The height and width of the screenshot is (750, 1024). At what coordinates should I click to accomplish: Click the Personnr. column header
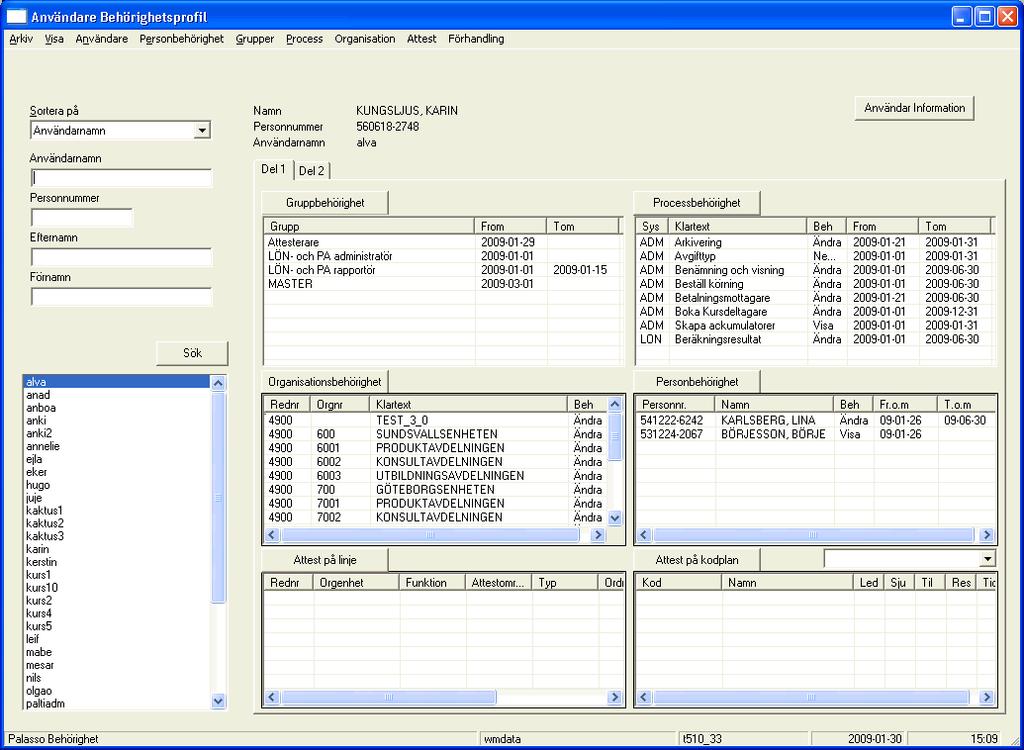tap(675, 405)
